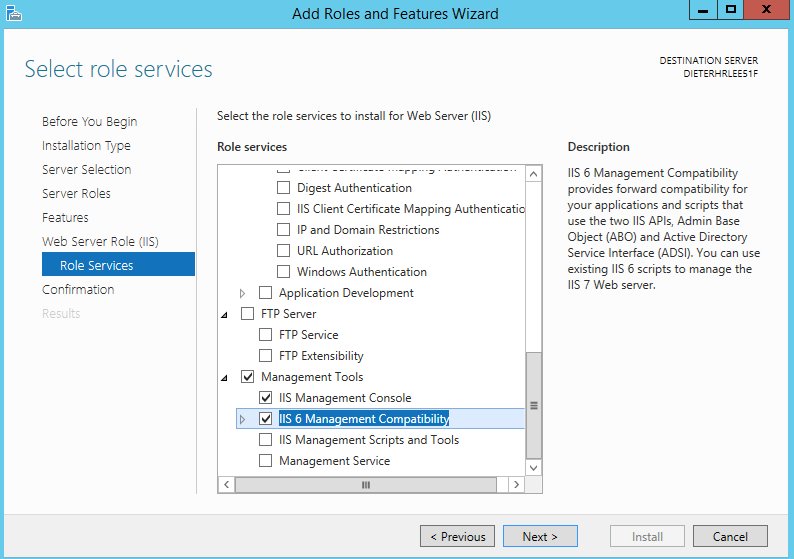Select the FTP Service row label
The width and height of the screenshot is (794, 559).
coord(308,335)
